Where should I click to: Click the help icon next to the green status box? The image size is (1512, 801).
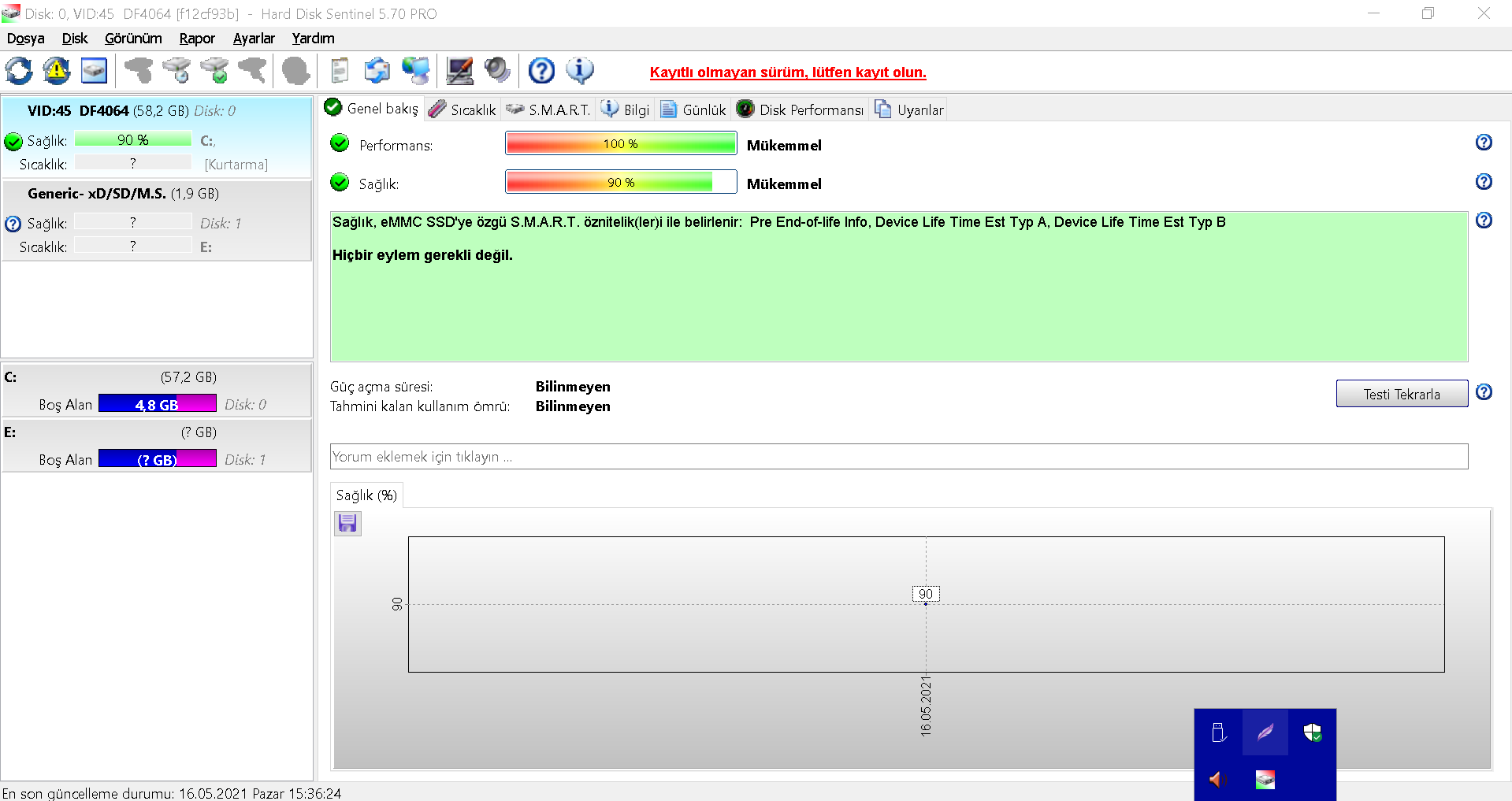(x=1484, y=221)
